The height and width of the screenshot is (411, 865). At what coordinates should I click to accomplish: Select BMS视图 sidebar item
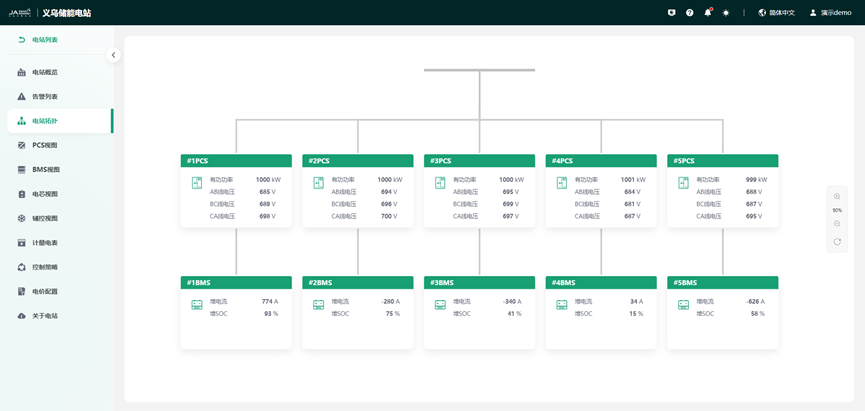pyautogui.click(x=45, y=170)
